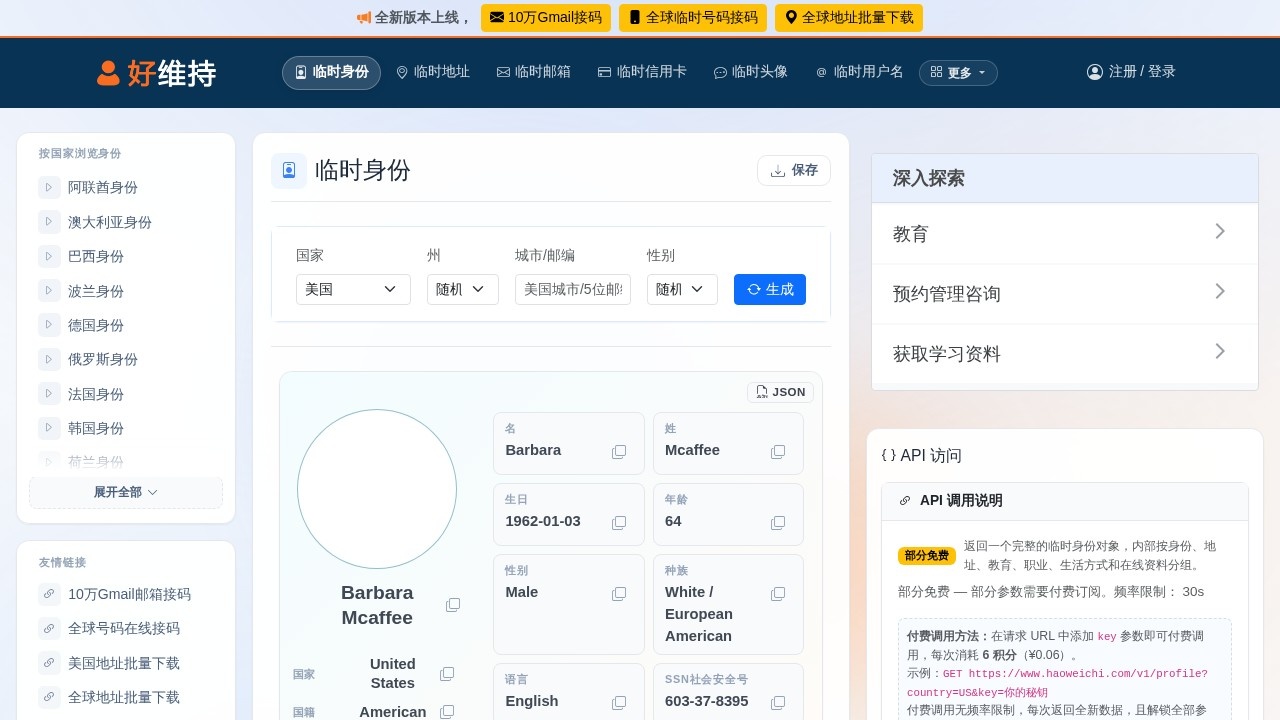Copy the nationality value American
Screen dimensions: 1280x720
coord(447,712)
